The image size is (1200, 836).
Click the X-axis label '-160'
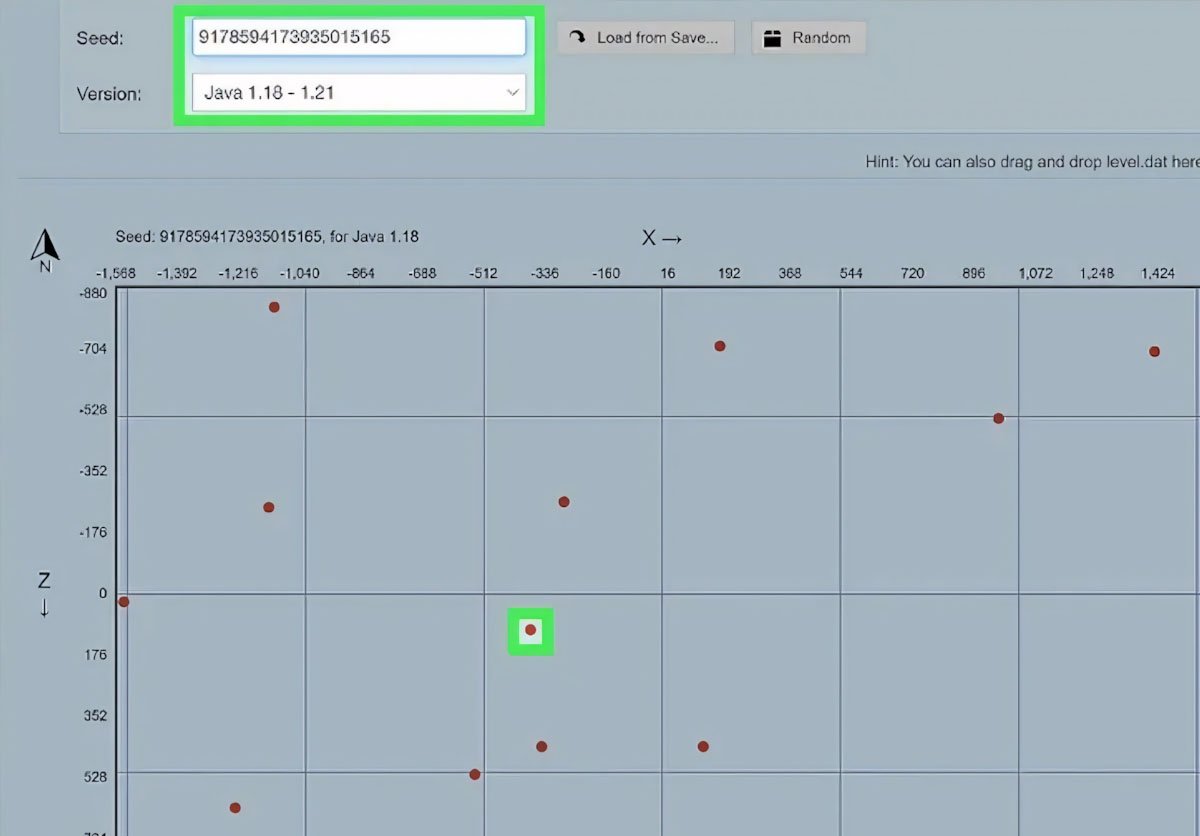click(606, 273)
